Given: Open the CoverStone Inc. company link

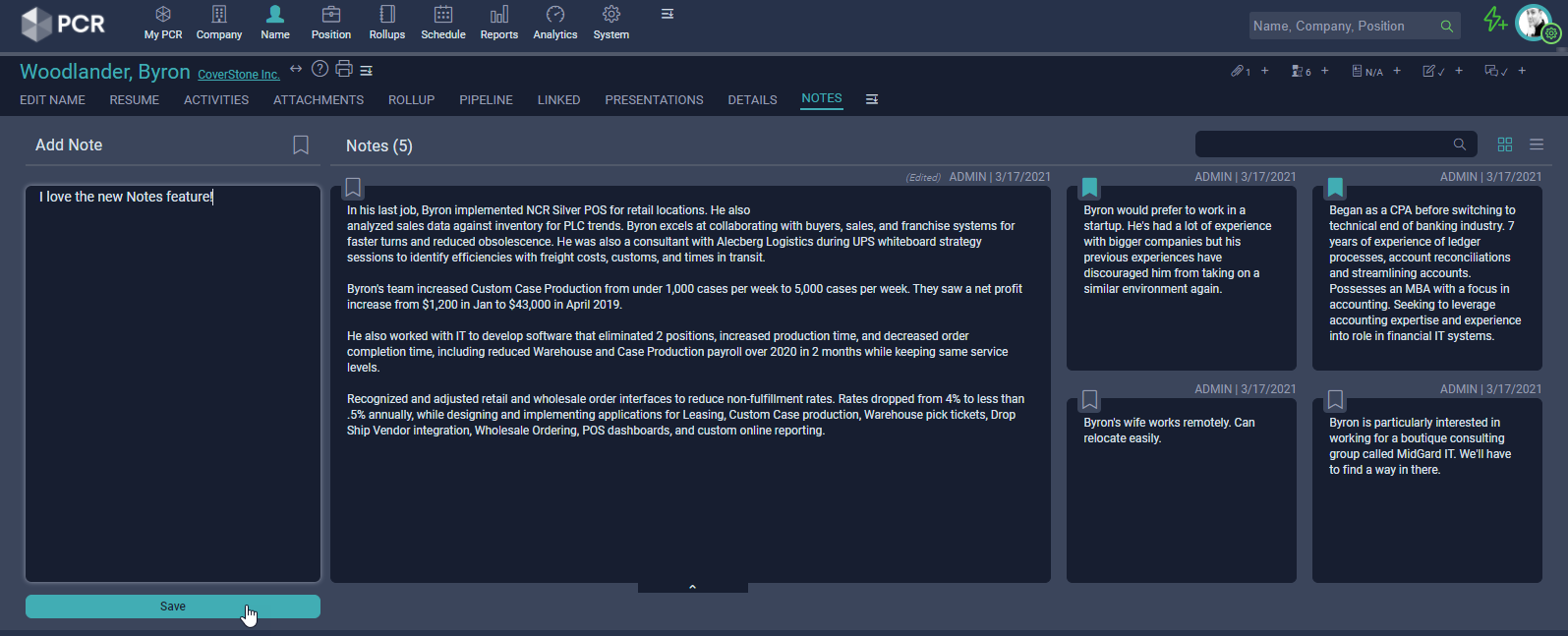Looking at the screenshot, I should tap(239, 75).
